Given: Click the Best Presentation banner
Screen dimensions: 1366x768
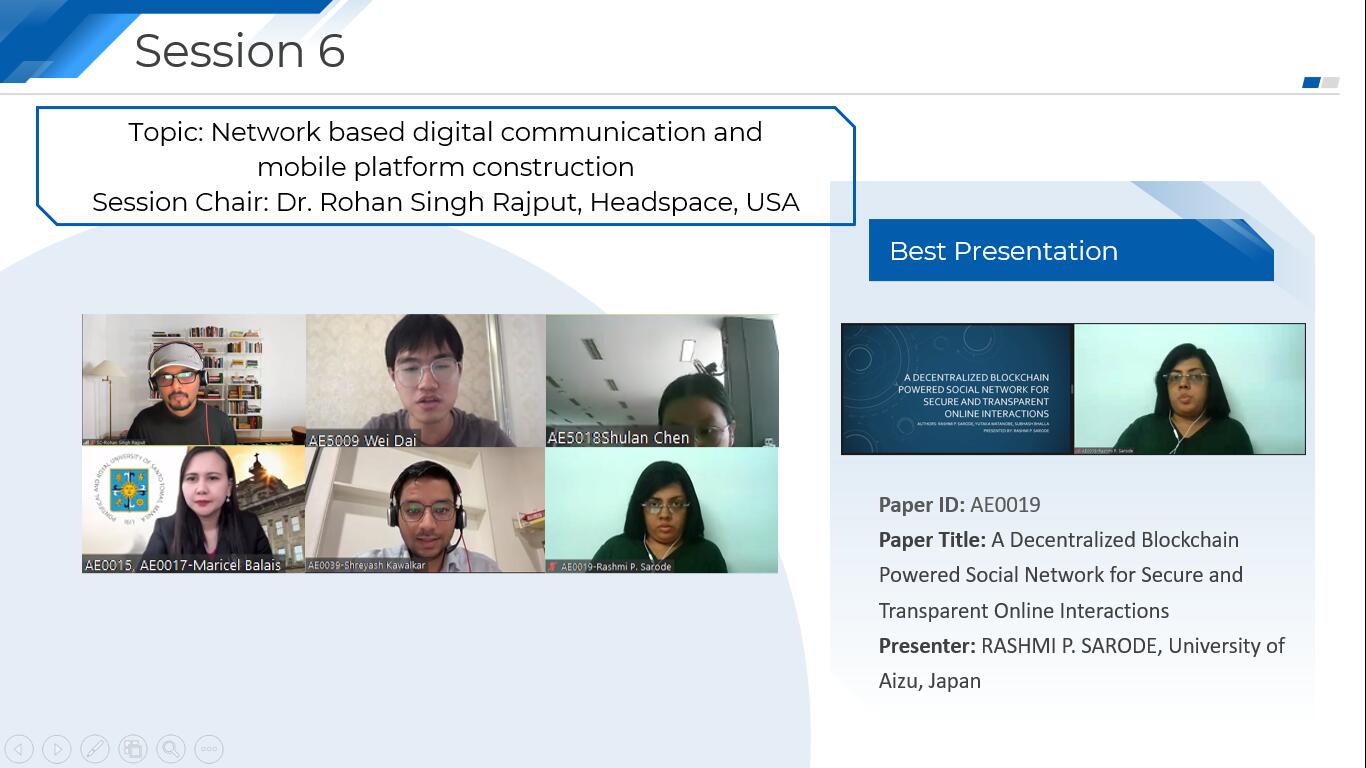Looking at the screenshot, I should (1071, 250).
